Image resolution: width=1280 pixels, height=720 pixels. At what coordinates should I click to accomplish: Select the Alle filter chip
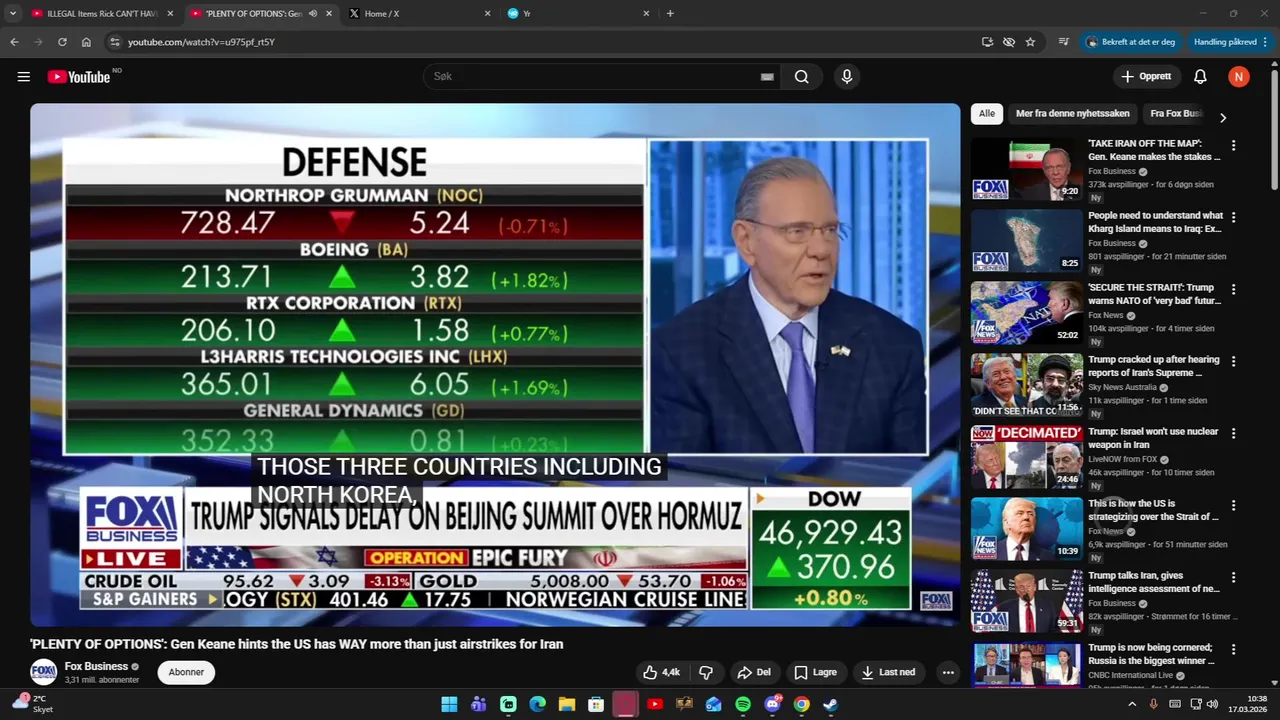987,114
